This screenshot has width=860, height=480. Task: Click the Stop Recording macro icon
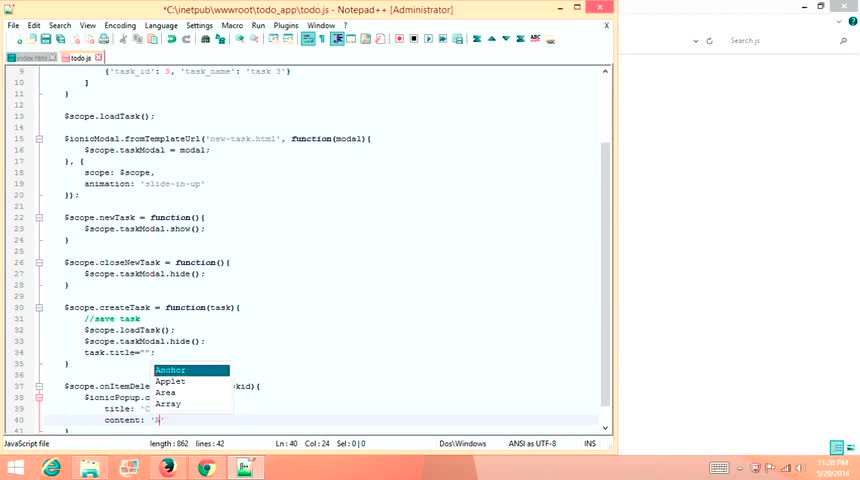tap(414, 39)
